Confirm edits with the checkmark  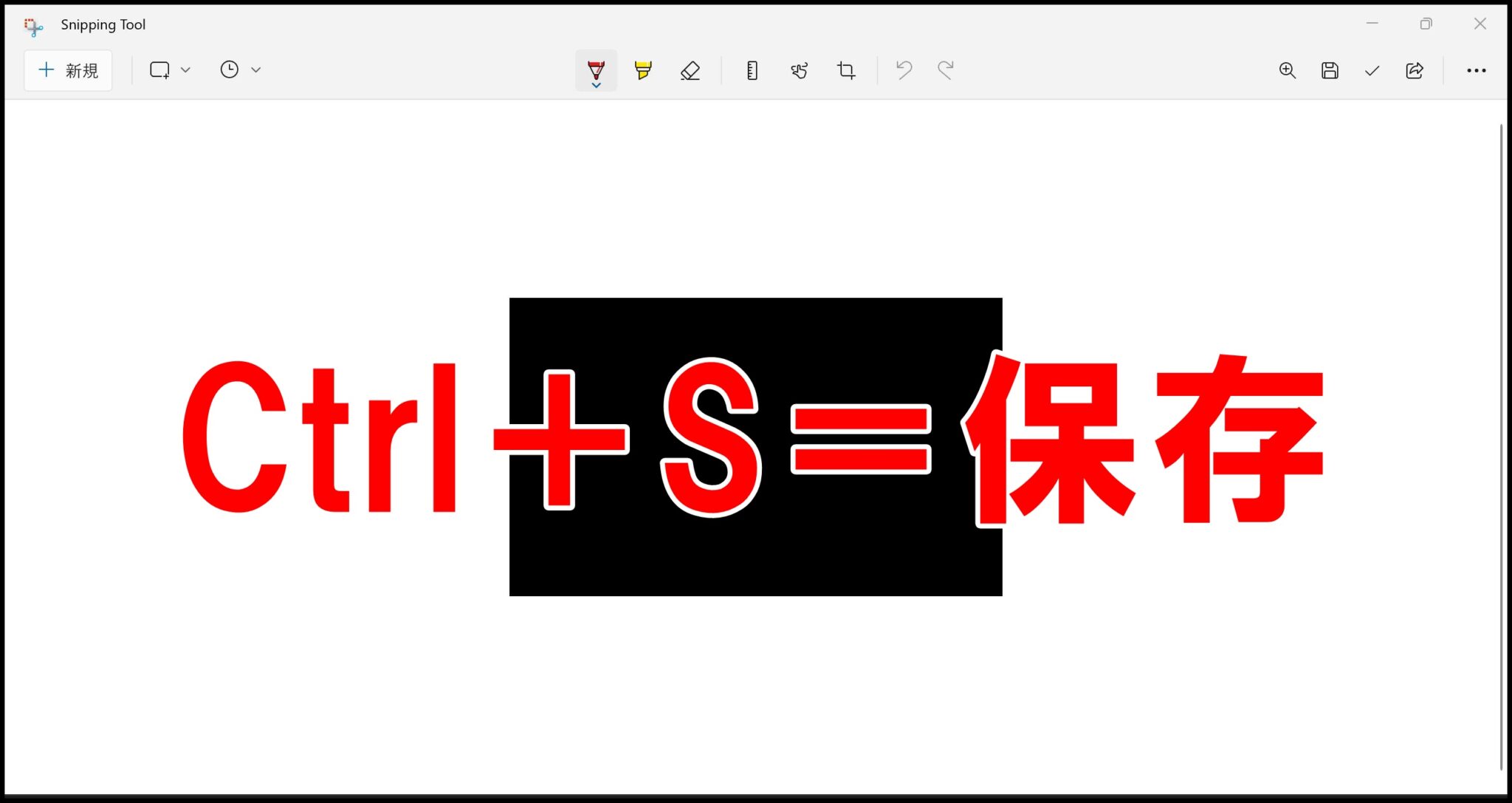[x=1372, y=70]
